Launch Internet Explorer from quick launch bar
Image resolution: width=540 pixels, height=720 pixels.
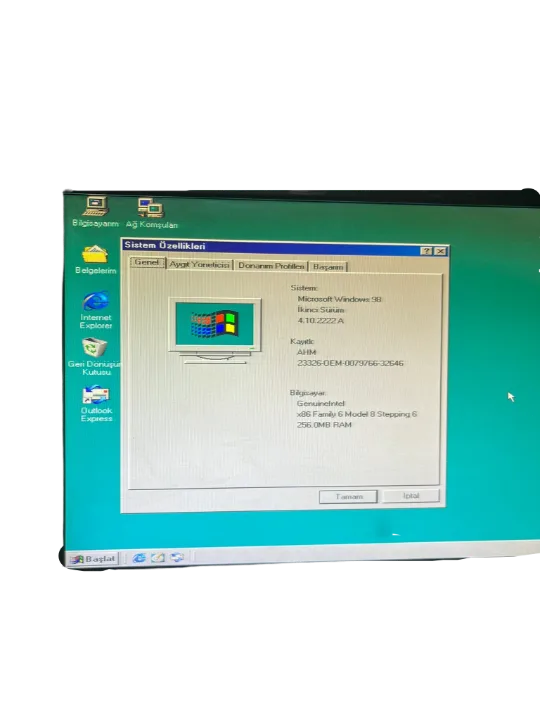point(139,557)
